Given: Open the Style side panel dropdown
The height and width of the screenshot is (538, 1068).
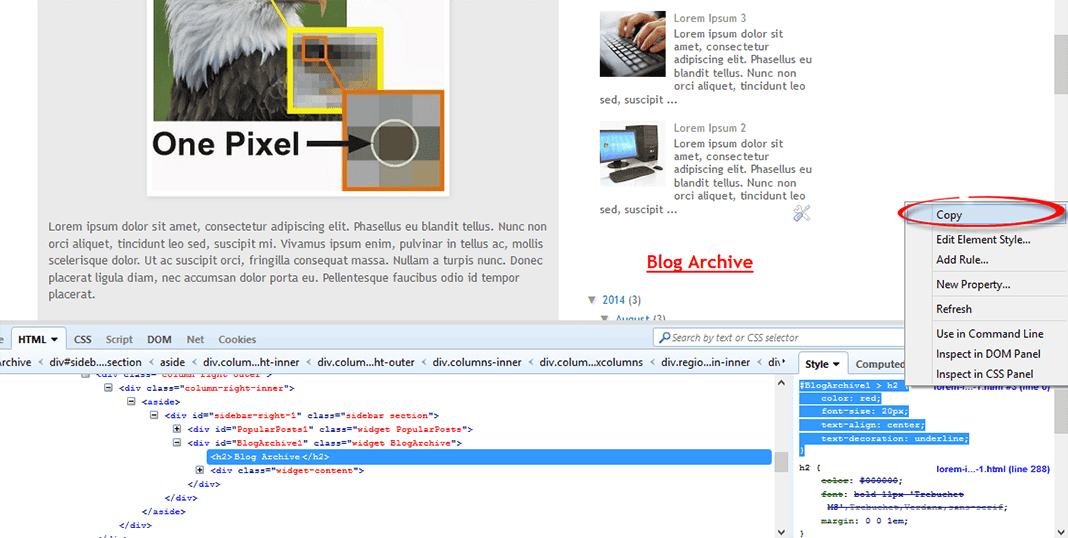Looking at the screenshot, I should (836, 364).
